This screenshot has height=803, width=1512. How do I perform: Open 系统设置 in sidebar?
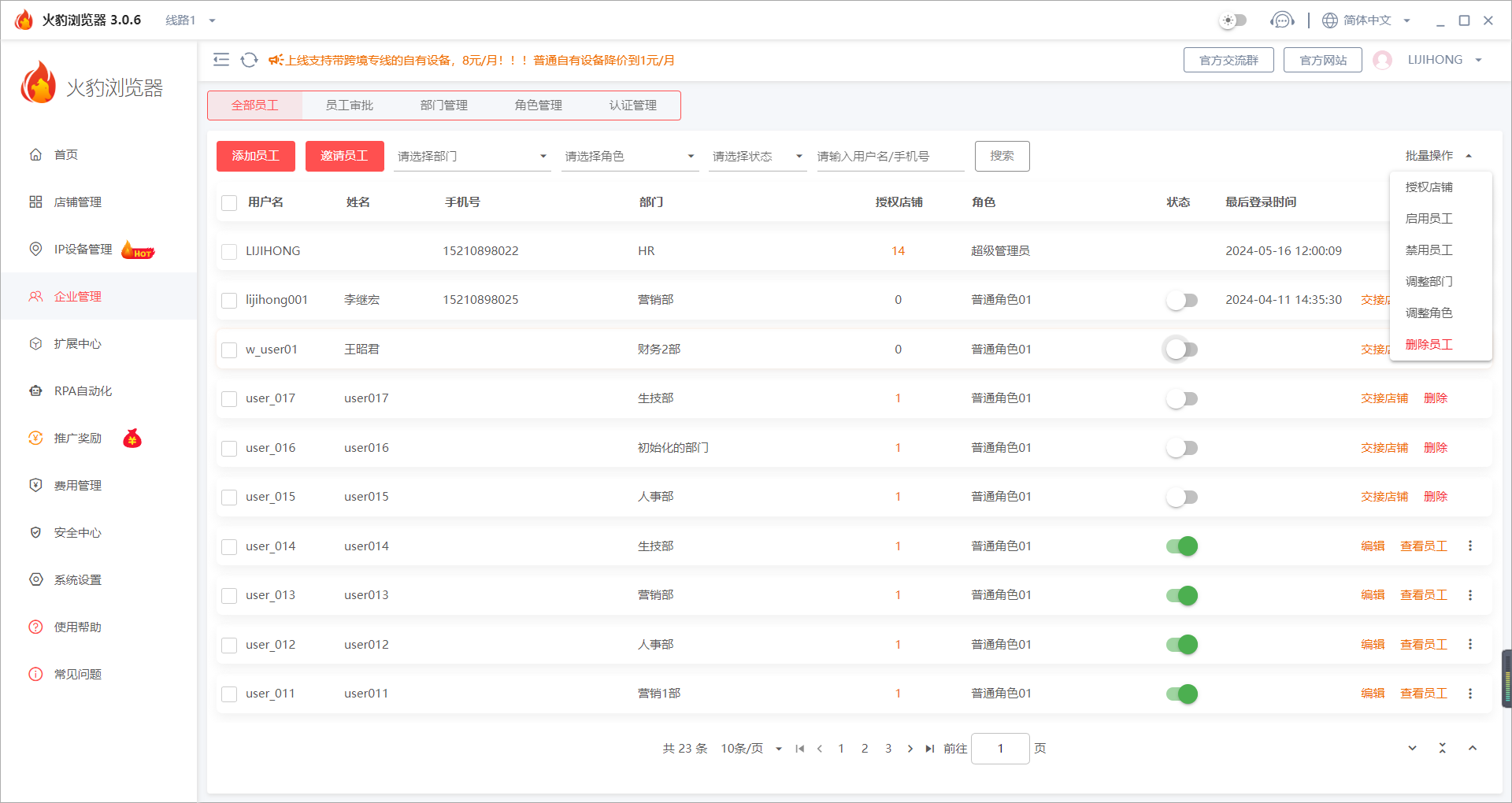98,579
